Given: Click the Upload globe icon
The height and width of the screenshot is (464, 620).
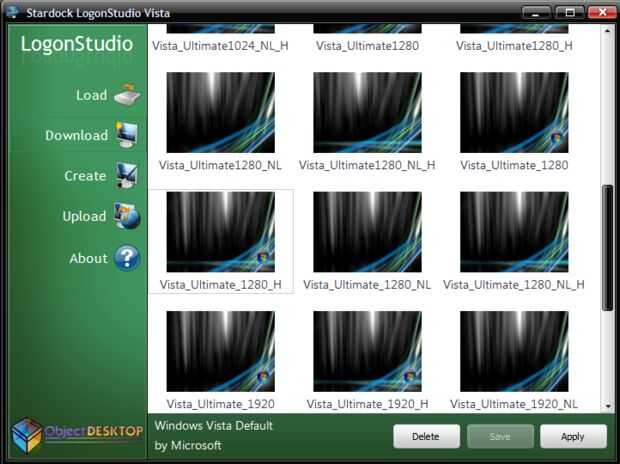Looking at the screenshot, I should [127, 216].
